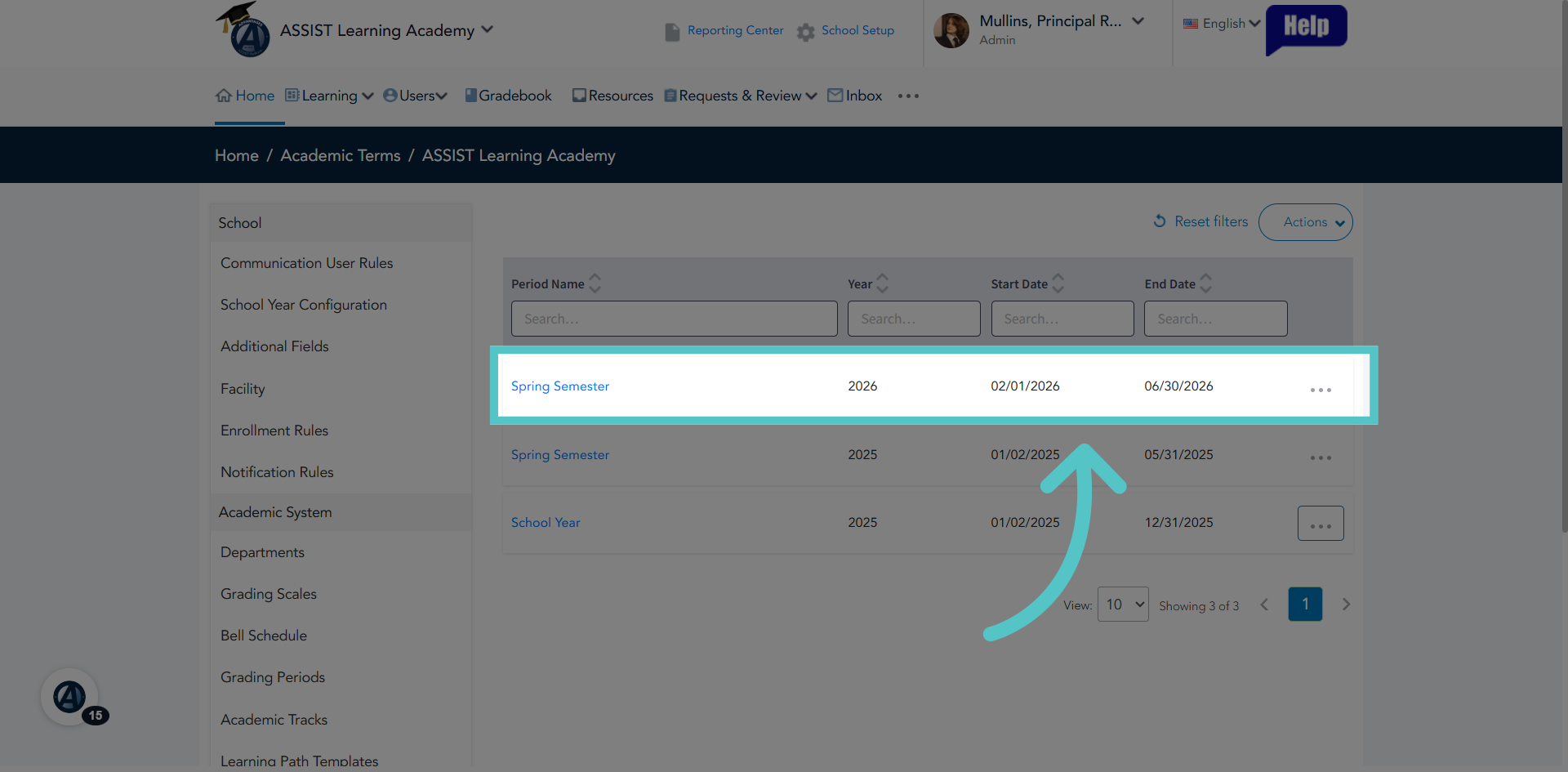Click the ASSIST Learning Academy logo
1568x772 pixels.
[x=243, y=29]
